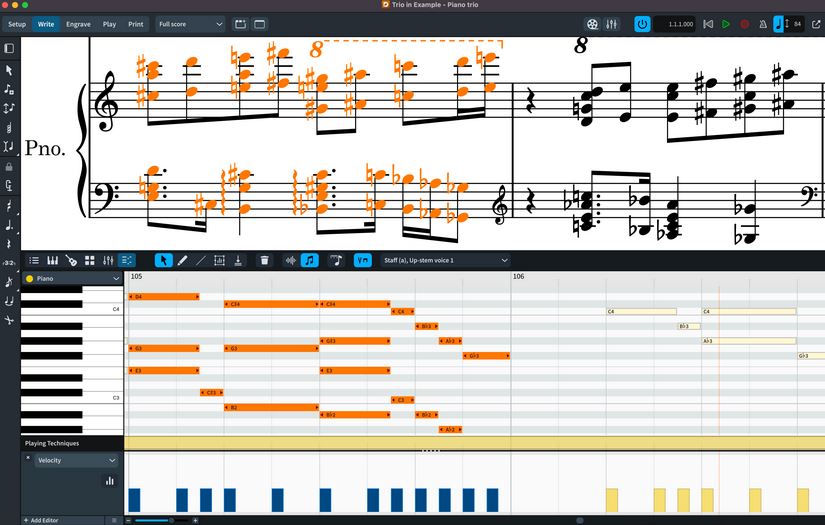Toggle chord input mode
This screenshot has width=825, height=525.
click(x=9, y=127)
